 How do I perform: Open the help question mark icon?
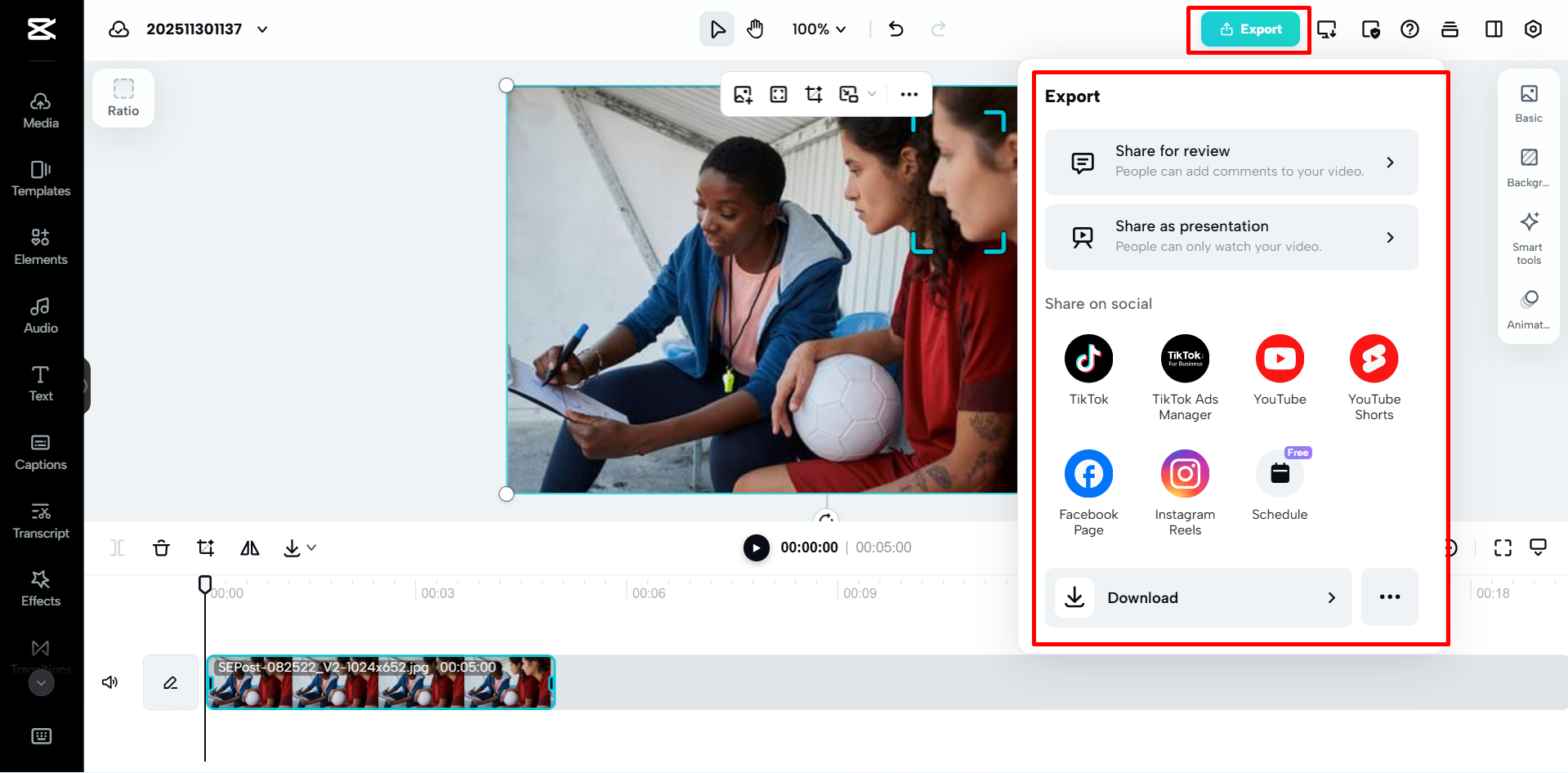coord(1409,29)
